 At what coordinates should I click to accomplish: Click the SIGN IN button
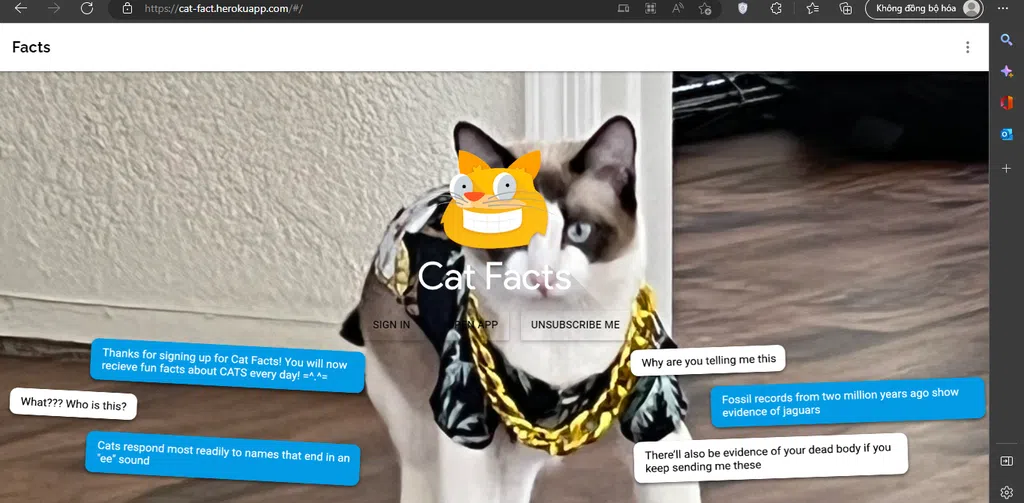coord(391,325)
